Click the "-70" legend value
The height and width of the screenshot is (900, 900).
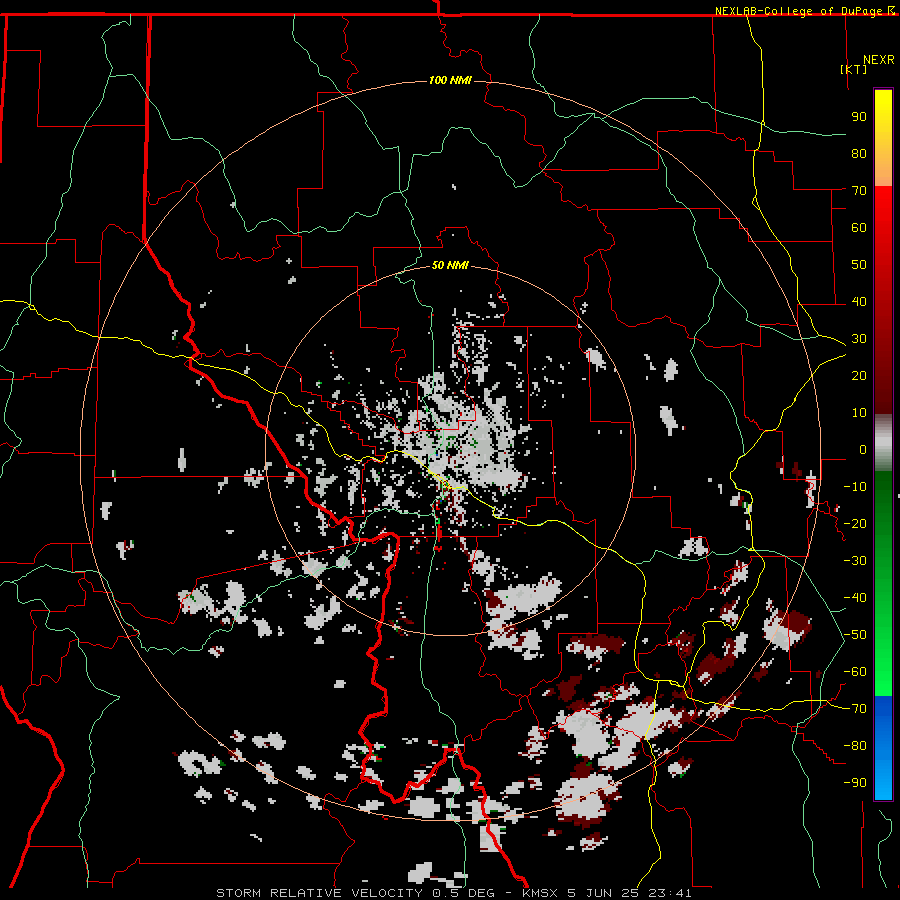tap(855, 709)
